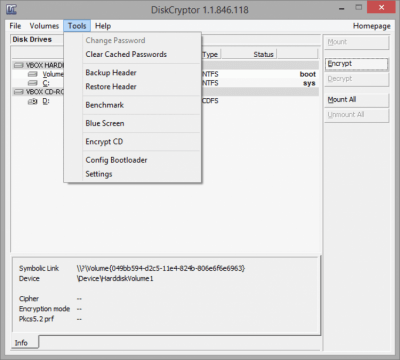This screenshot has width=400, height=360.
Task: Visit the Homepage link
Action: 371,26
